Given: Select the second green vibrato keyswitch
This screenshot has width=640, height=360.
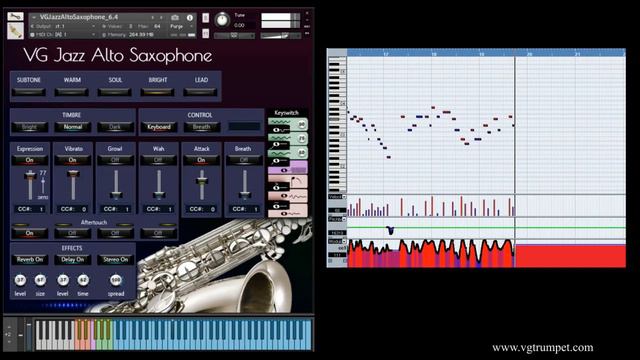Looking at the screenshot, I should pyautogui.click(x=288, y=138).
